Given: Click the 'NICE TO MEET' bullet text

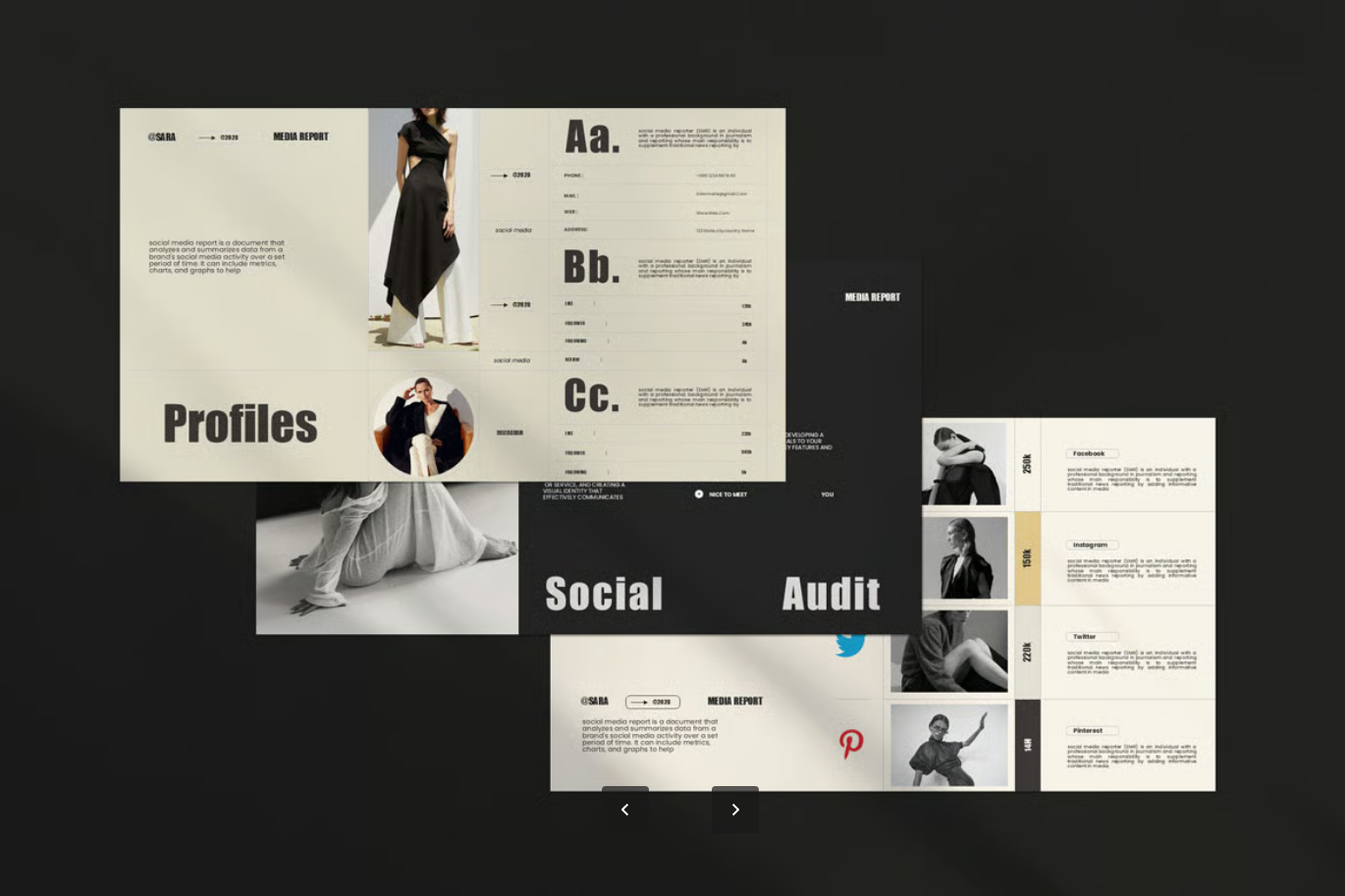Looking at the screenshot, I should 727,495.
